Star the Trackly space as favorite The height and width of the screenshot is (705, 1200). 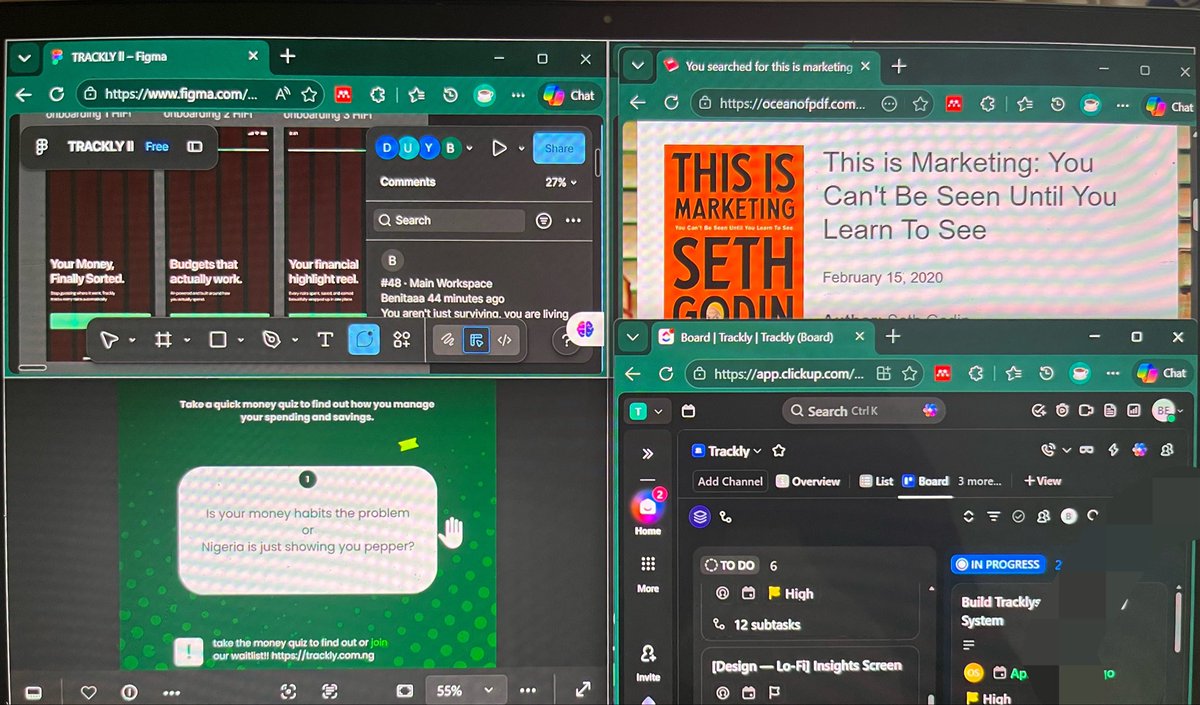(778, 451)
